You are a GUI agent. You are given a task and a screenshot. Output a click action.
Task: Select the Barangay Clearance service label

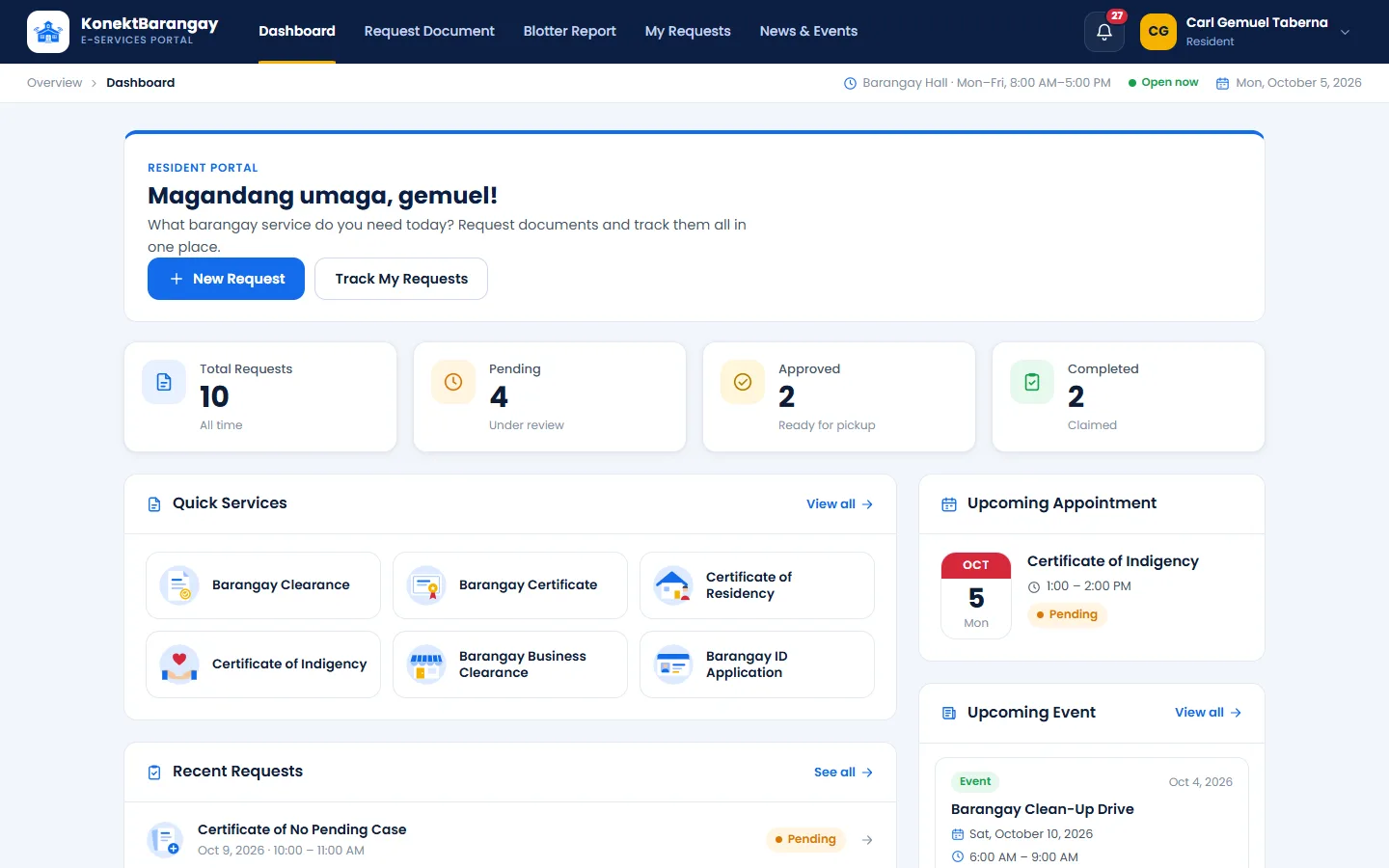pyautogui.click(x=281, y=585)
